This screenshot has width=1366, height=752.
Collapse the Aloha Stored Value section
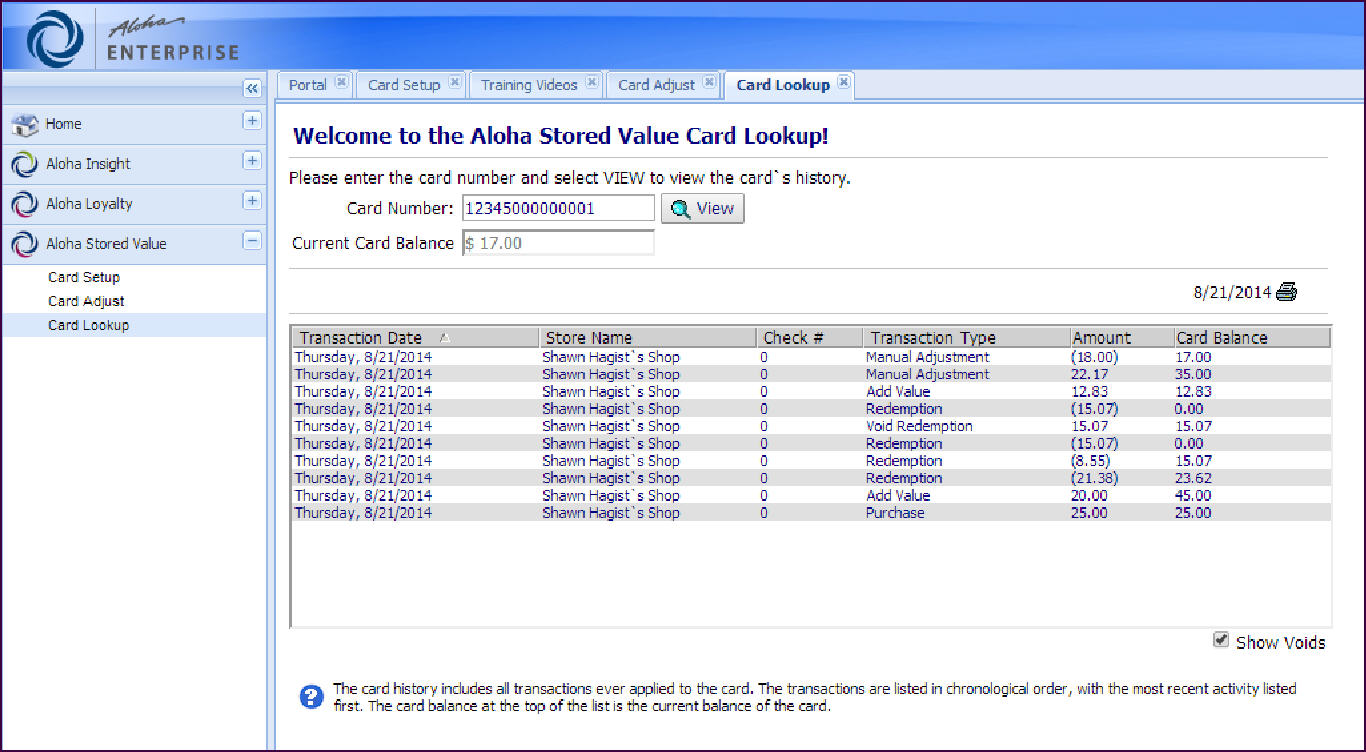point(252,240)
